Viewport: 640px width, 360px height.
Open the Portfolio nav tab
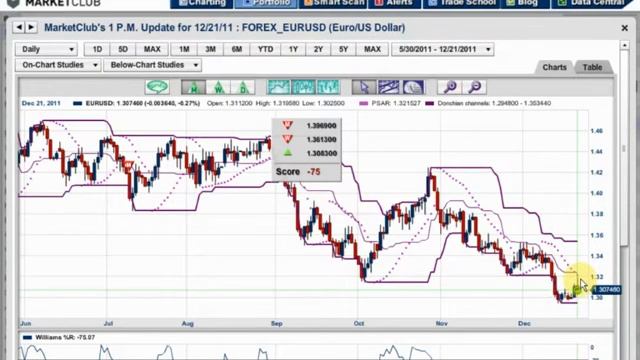coord(266,3)
